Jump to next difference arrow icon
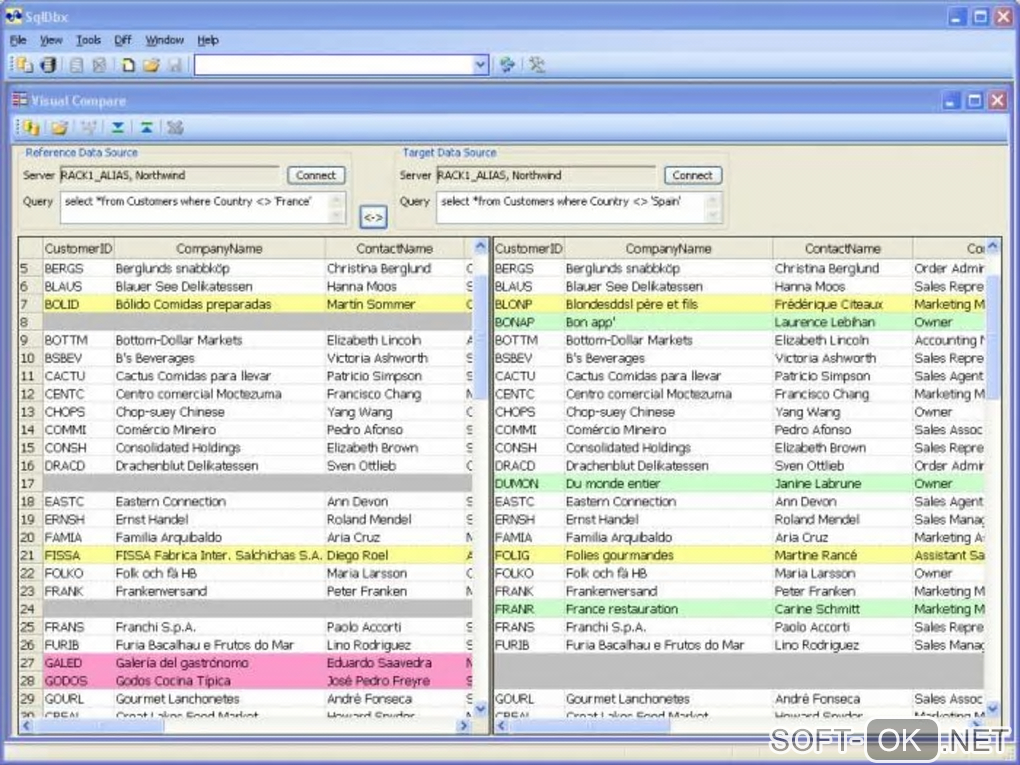This screenshot has width=1020, height=765. coord(118,127)
